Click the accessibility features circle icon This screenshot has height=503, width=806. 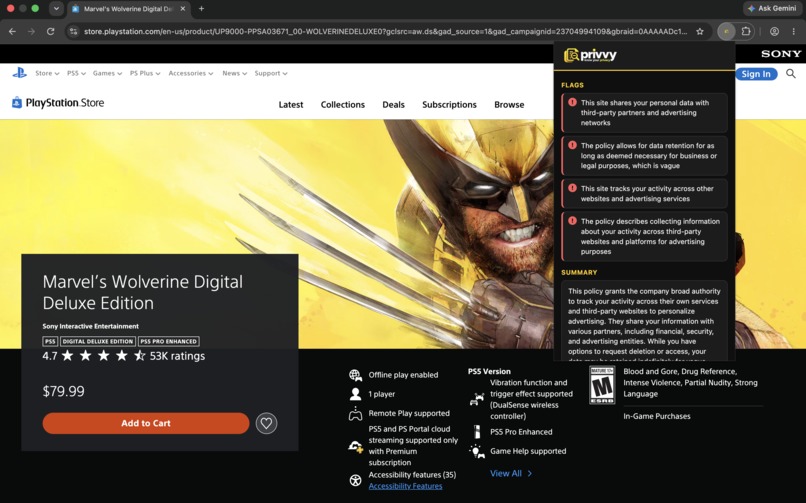(x=355, y=480)
